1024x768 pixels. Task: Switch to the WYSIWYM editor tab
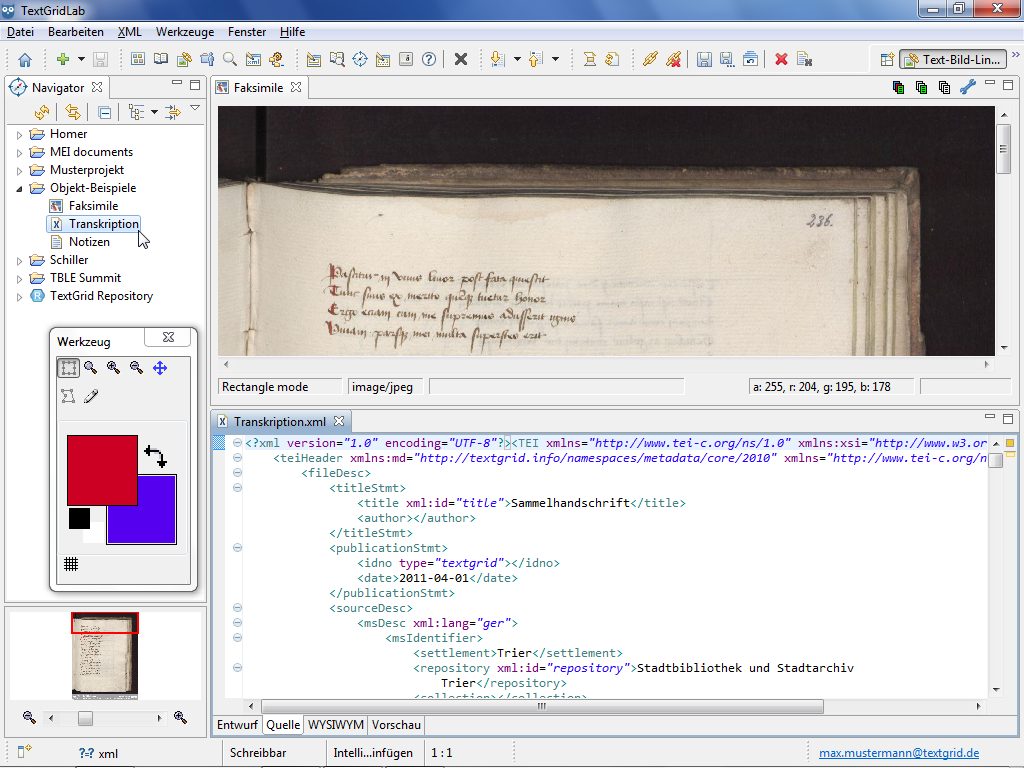point(335,725)
